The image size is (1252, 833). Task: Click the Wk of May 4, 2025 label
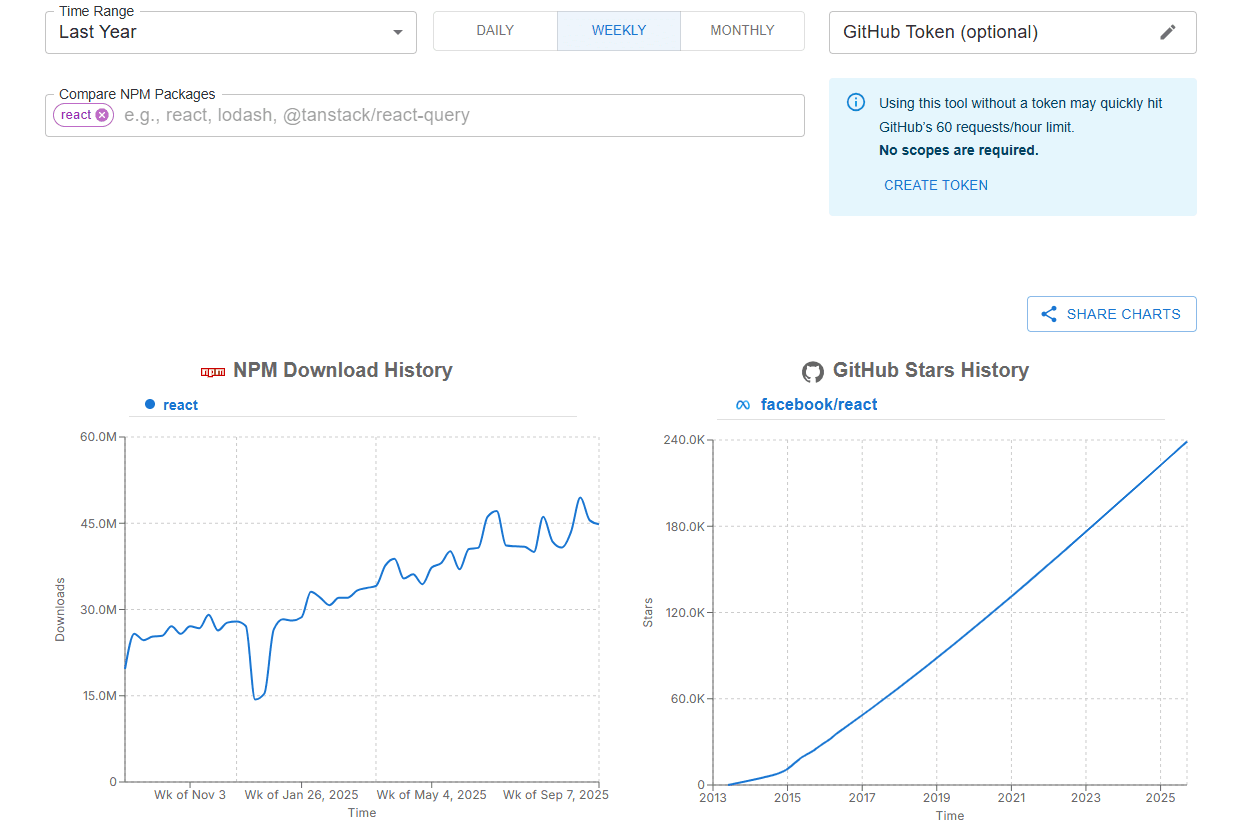[431, 795]
